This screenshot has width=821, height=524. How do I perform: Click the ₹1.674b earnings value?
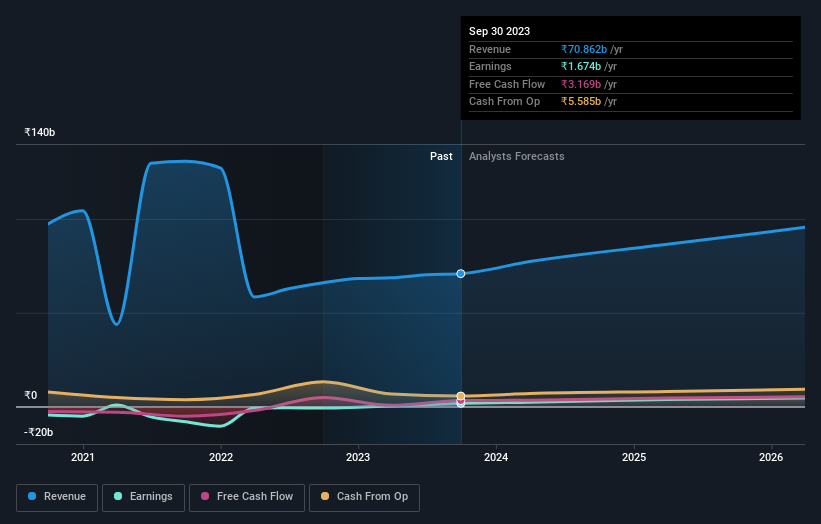coord(581,66)
